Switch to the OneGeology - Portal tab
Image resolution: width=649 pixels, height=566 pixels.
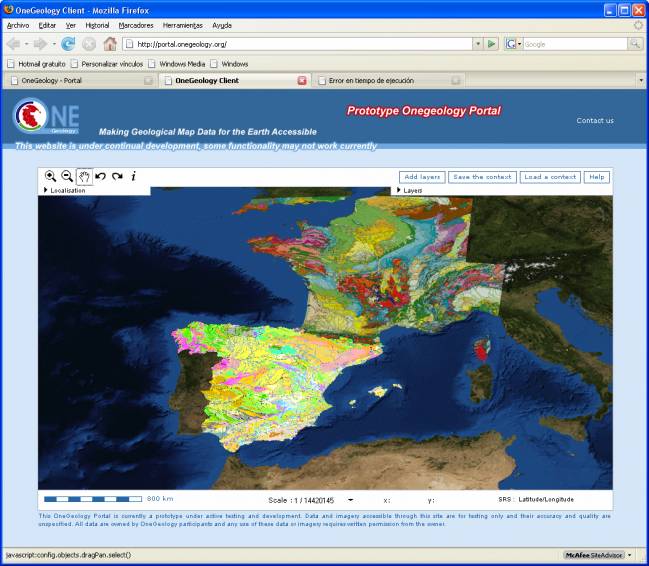coord(80,80)
